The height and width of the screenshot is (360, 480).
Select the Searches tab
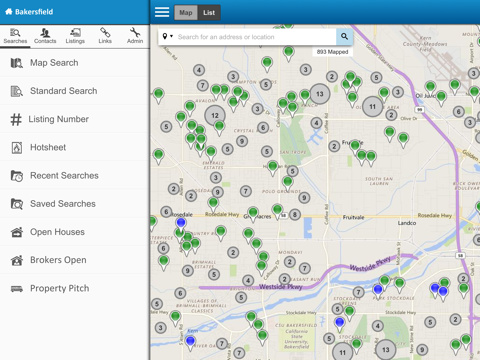pyautogui.click(x=15, y=36)
